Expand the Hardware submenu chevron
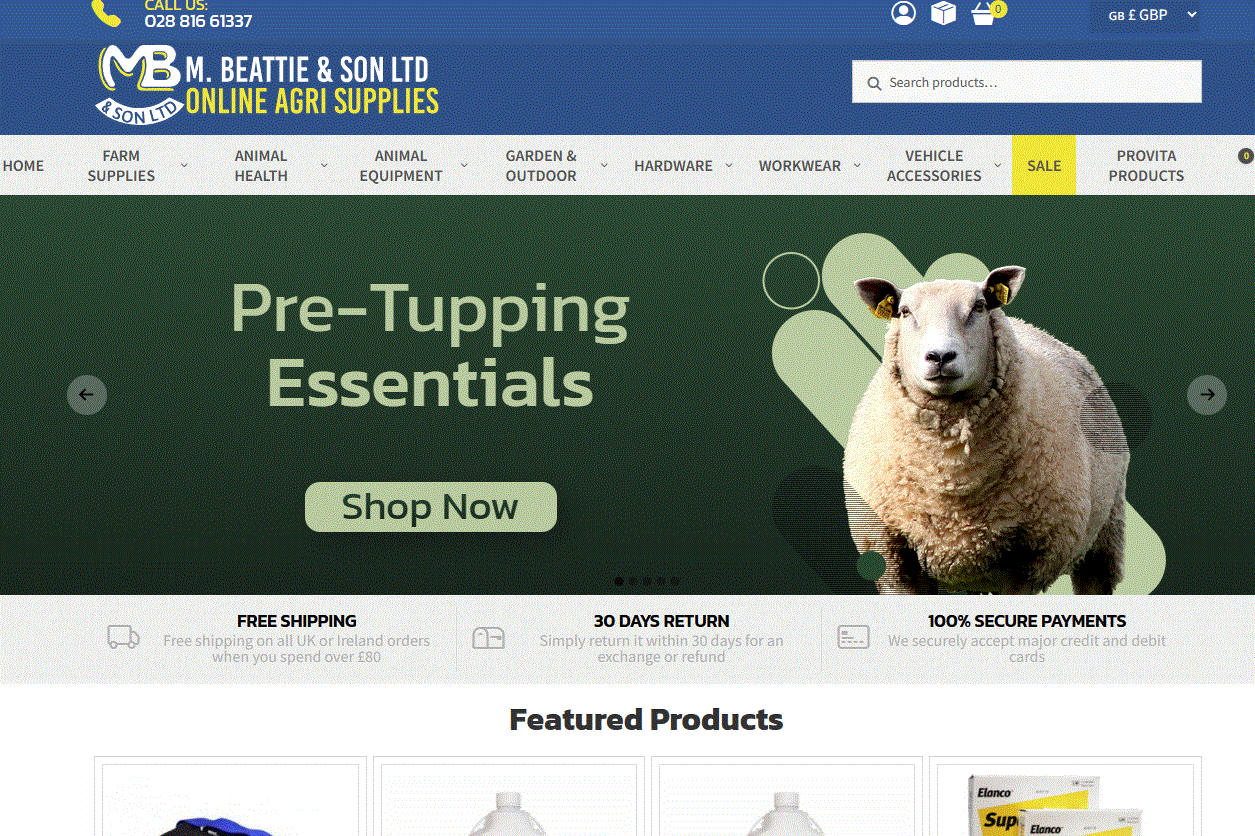The image size is (1255, 836). [x=728, y=165]
